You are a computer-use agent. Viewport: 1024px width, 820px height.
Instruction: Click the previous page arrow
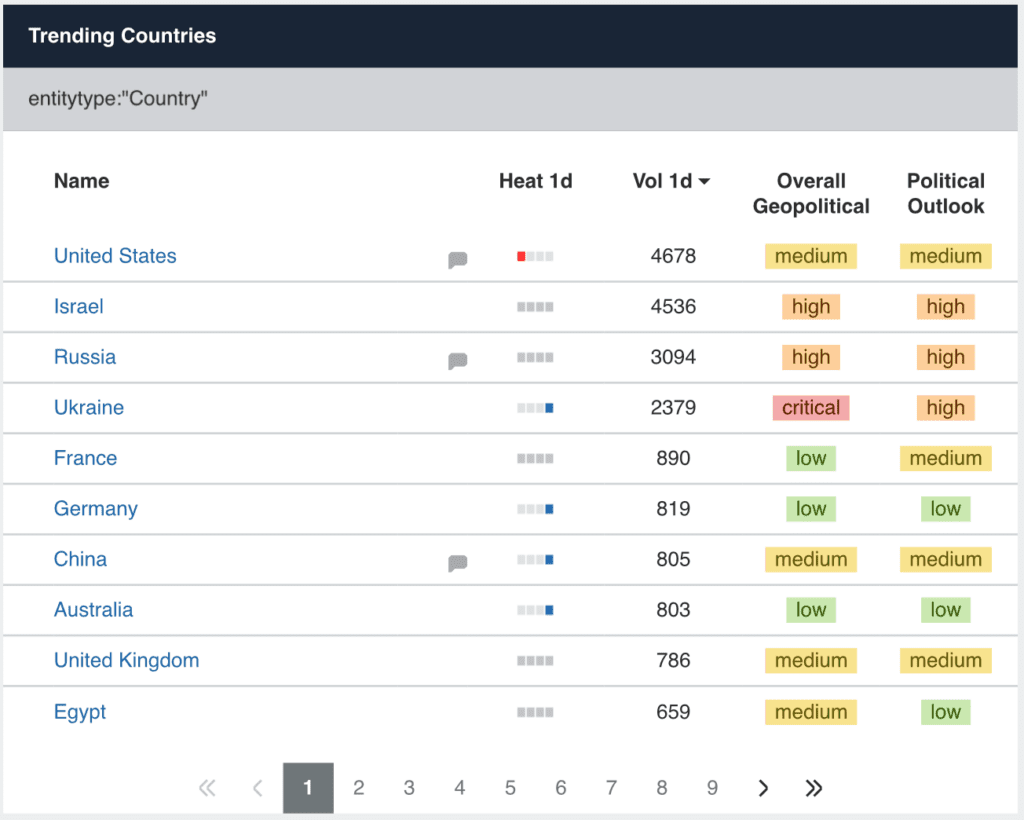click(x=258, y=788)
